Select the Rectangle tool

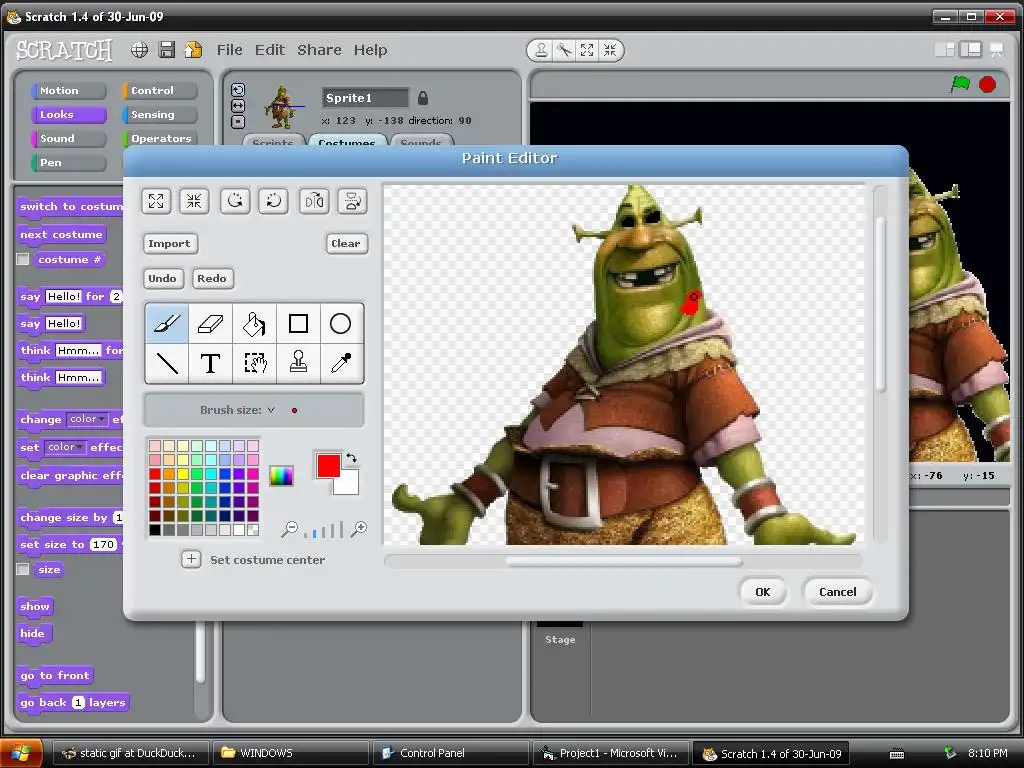tap(298, 323)
